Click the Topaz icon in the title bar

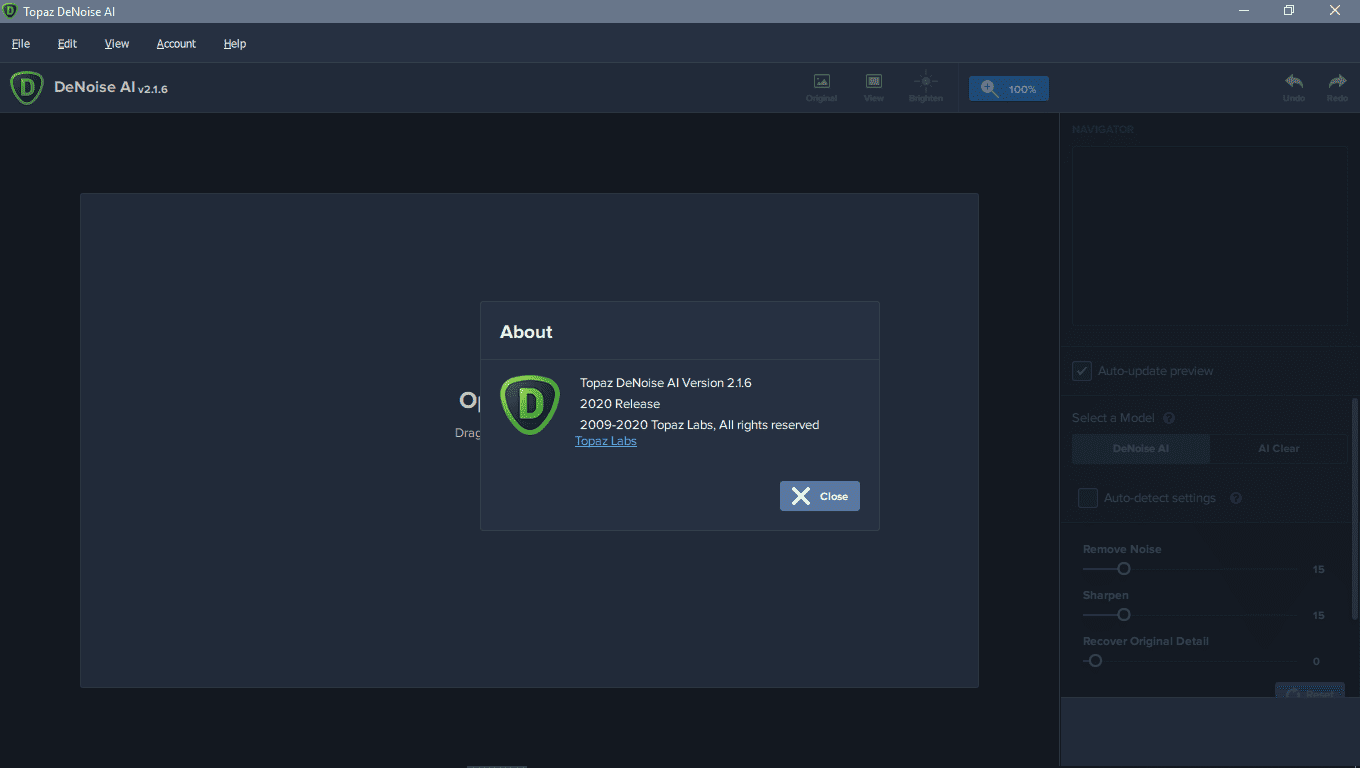(x=10, y=11)
